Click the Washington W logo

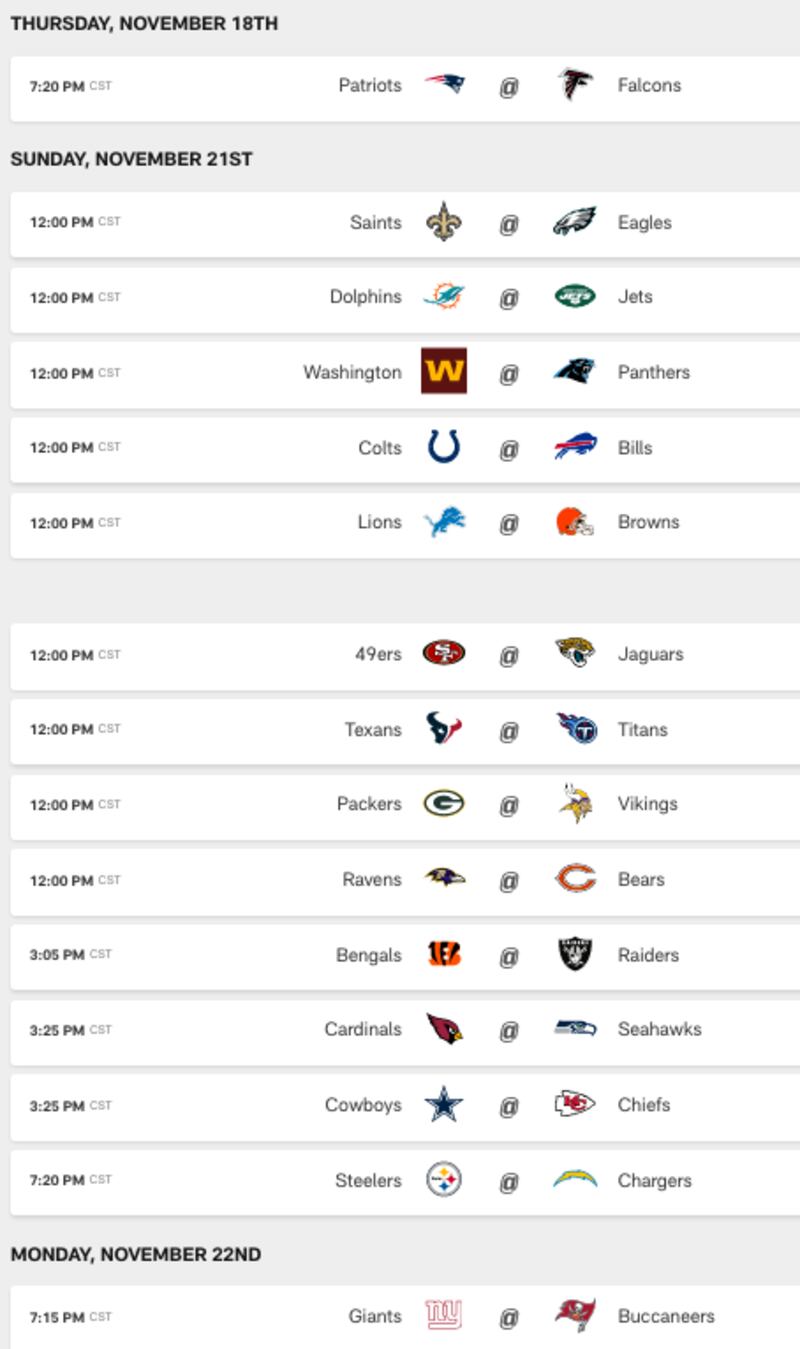tap(444, 371)
